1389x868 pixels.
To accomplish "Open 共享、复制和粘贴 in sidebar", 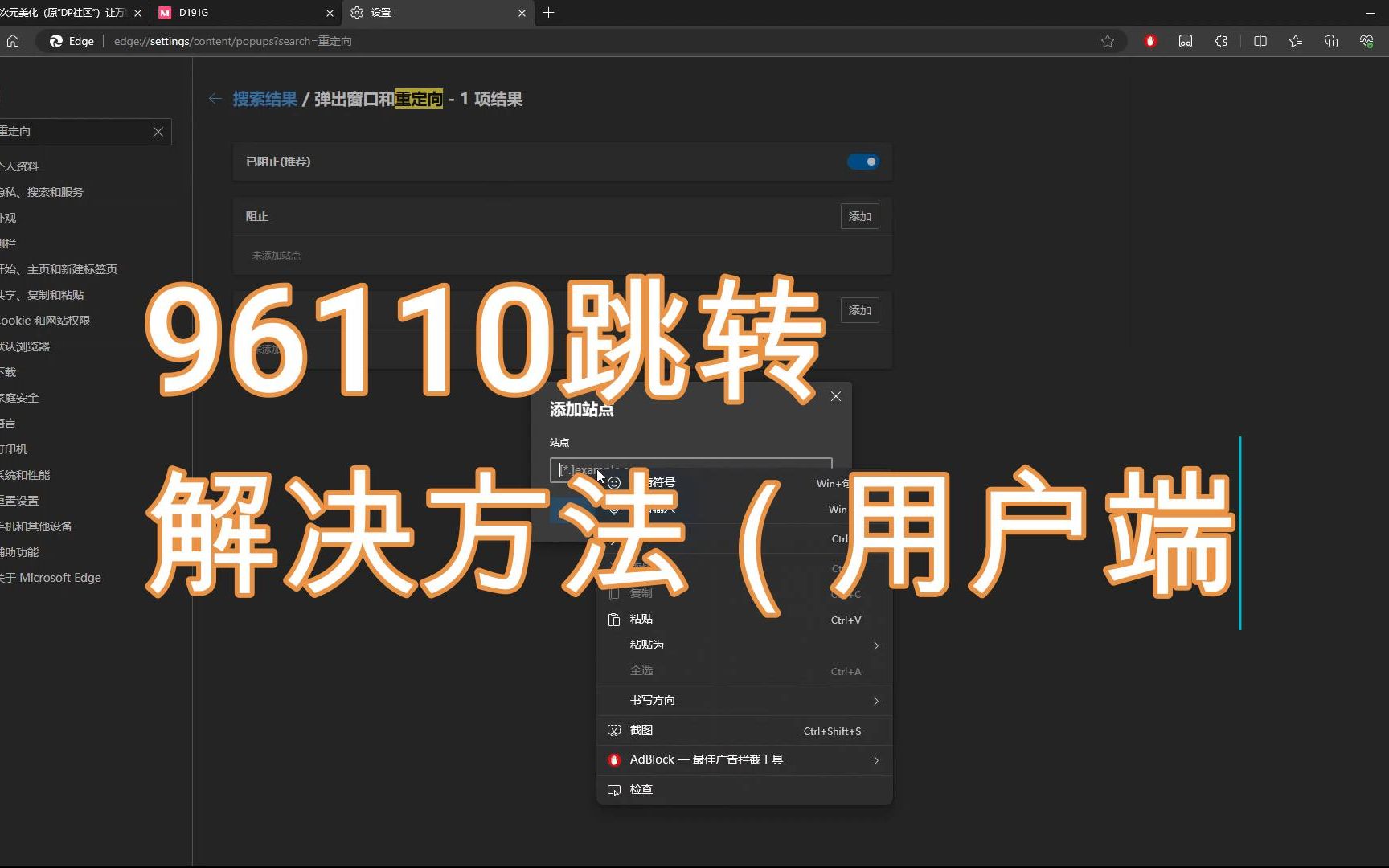I will tap(42, 295).
